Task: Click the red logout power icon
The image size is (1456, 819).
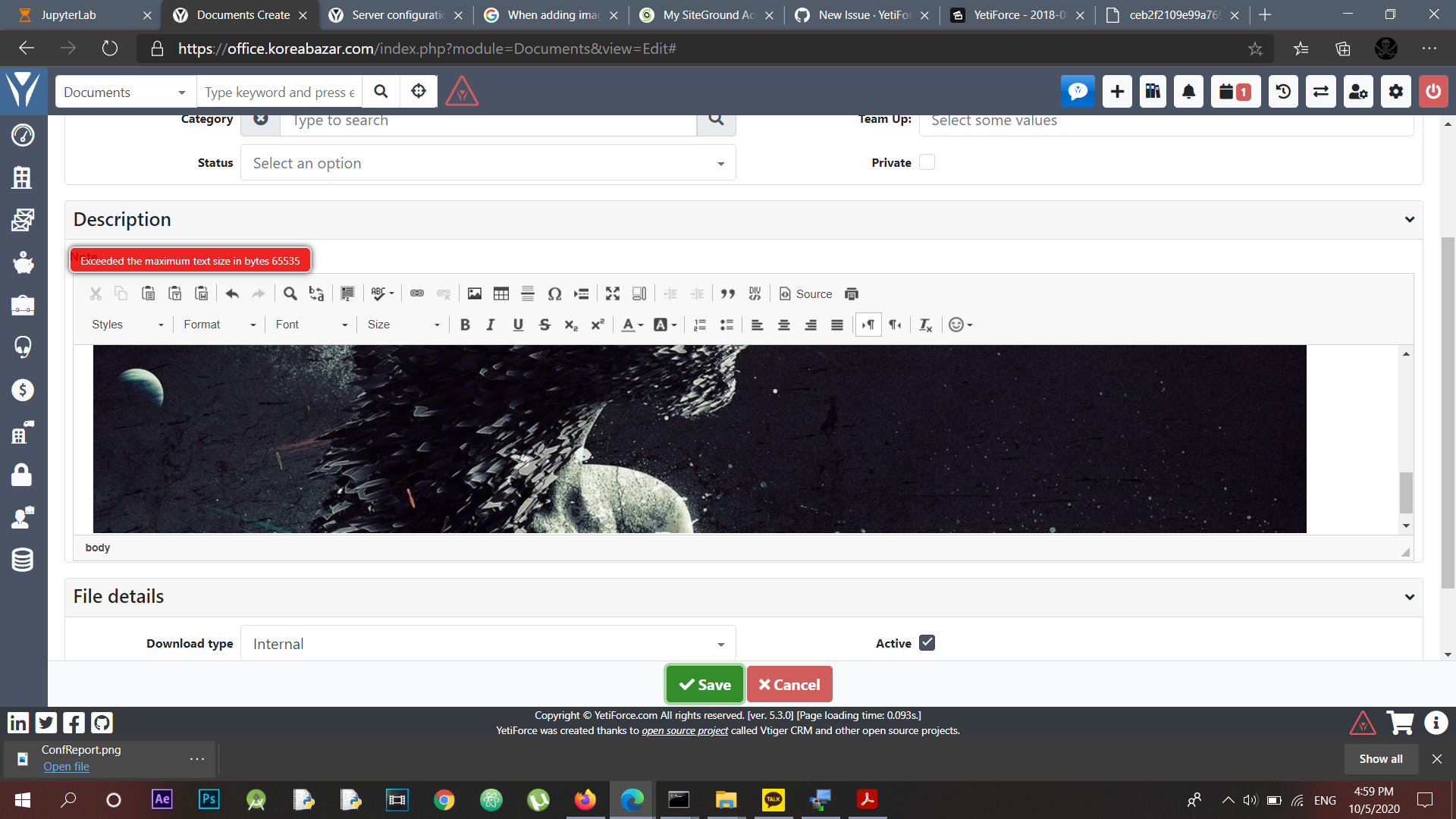Action: click(x=1432, y=92)
